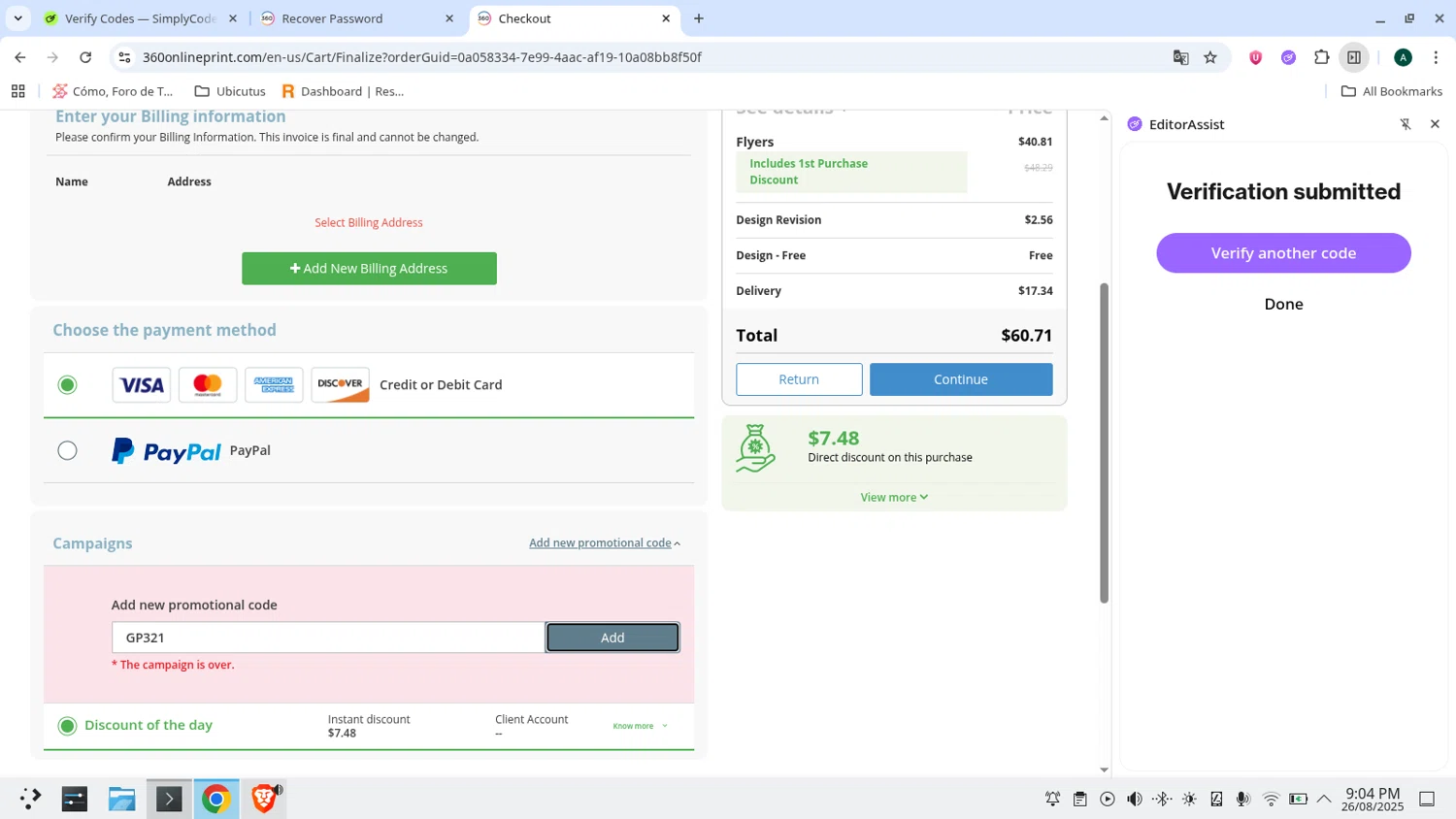Viewport: 1456px width, 819px height.
Task: Open Dashboard | Res... bookmark
Action: (x=343, y=91)
